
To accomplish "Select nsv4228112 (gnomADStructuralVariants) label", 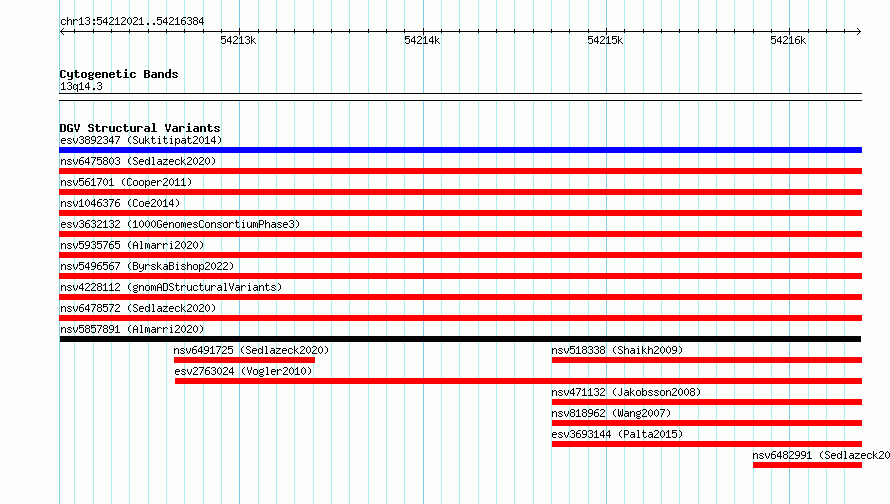I will [171, 287].
